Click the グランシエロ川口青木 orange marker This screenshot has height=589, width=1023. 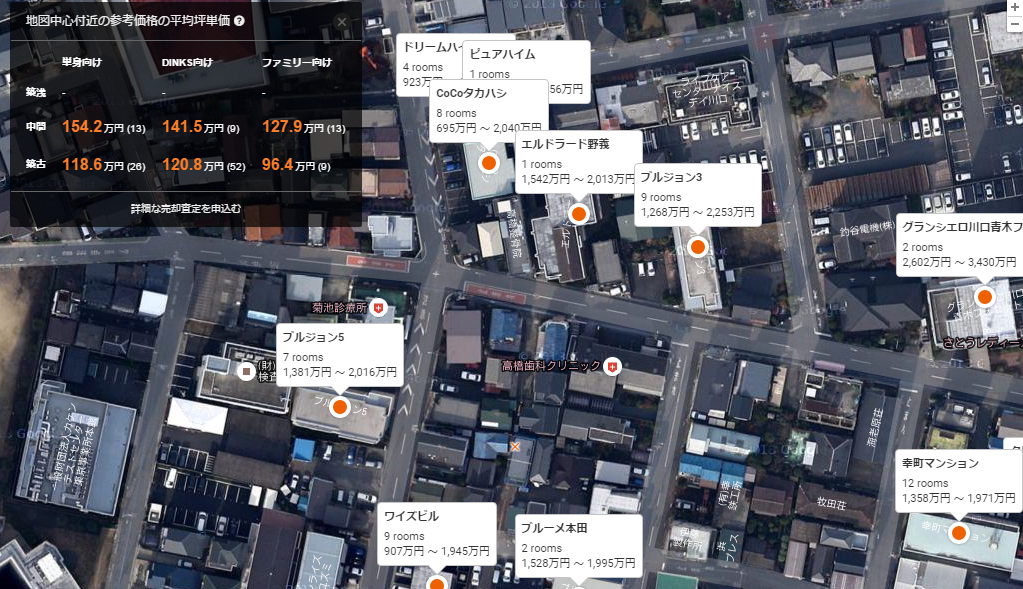[x=984, y=296]
